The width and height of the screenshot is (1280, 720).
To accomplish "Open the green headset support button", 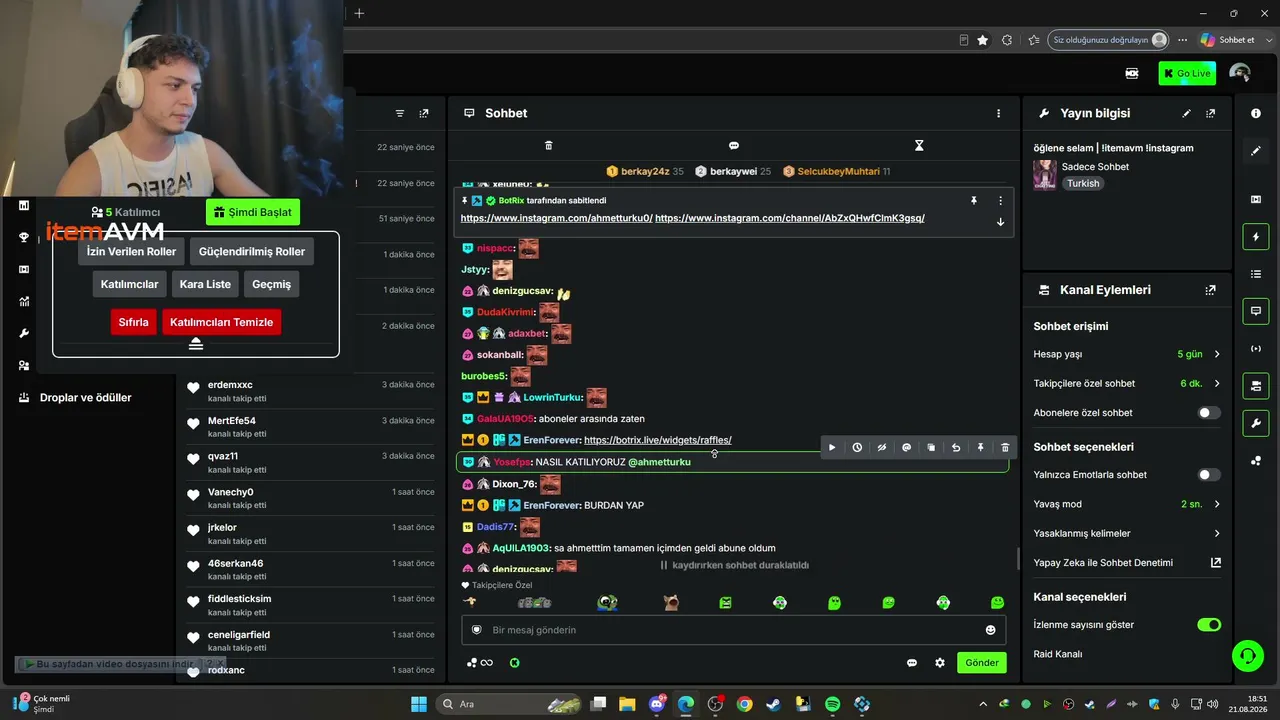I will coord(1247,656).
